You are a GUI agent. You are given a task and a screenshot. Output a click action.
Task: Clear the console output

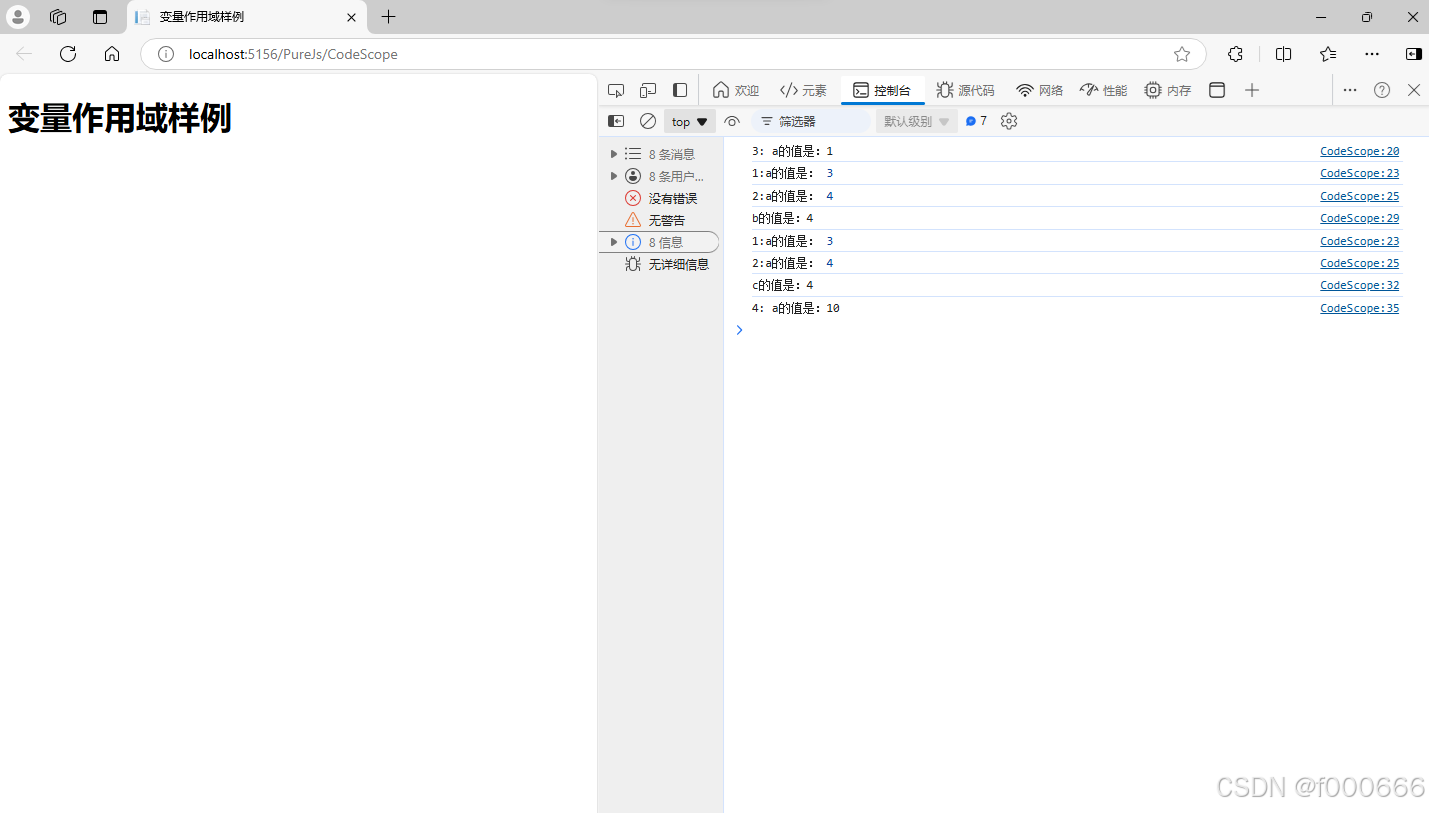(648, 121)
